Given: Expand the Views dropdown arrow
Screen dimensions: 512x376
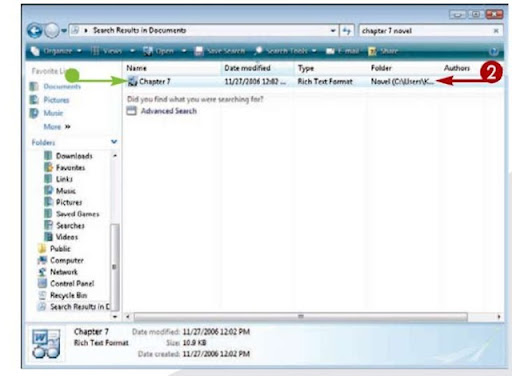Looking at the screenshot, I should pos(132,51).
